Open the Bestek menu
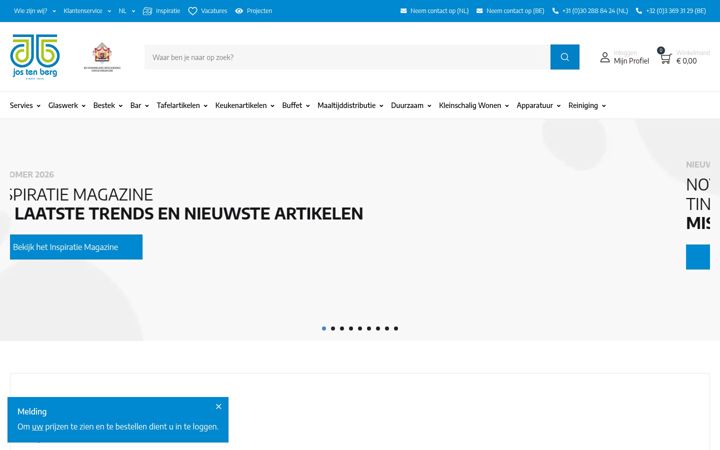The width and height of the screenshot is (720, 450). 108,106
